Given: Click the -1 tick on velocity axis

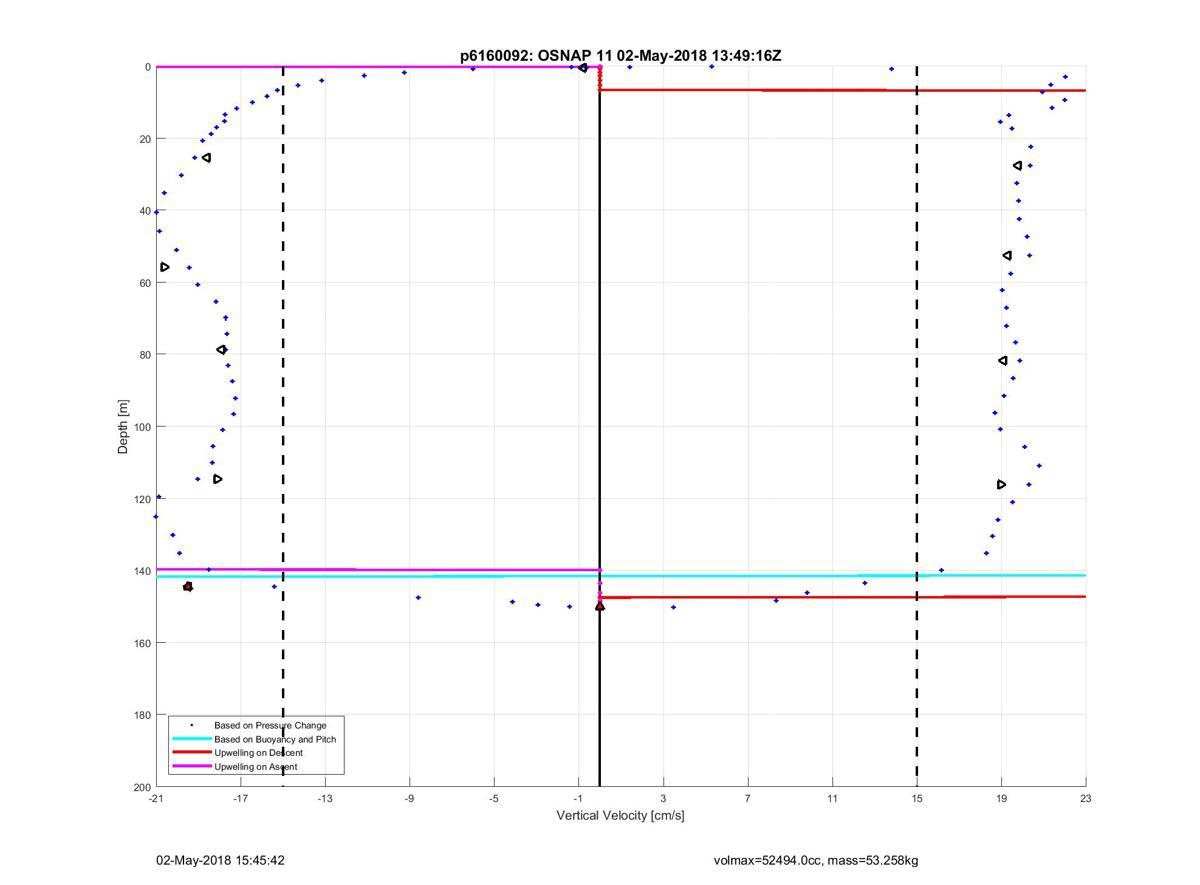Looking at the screenshot, I should (x=578, y=798).
